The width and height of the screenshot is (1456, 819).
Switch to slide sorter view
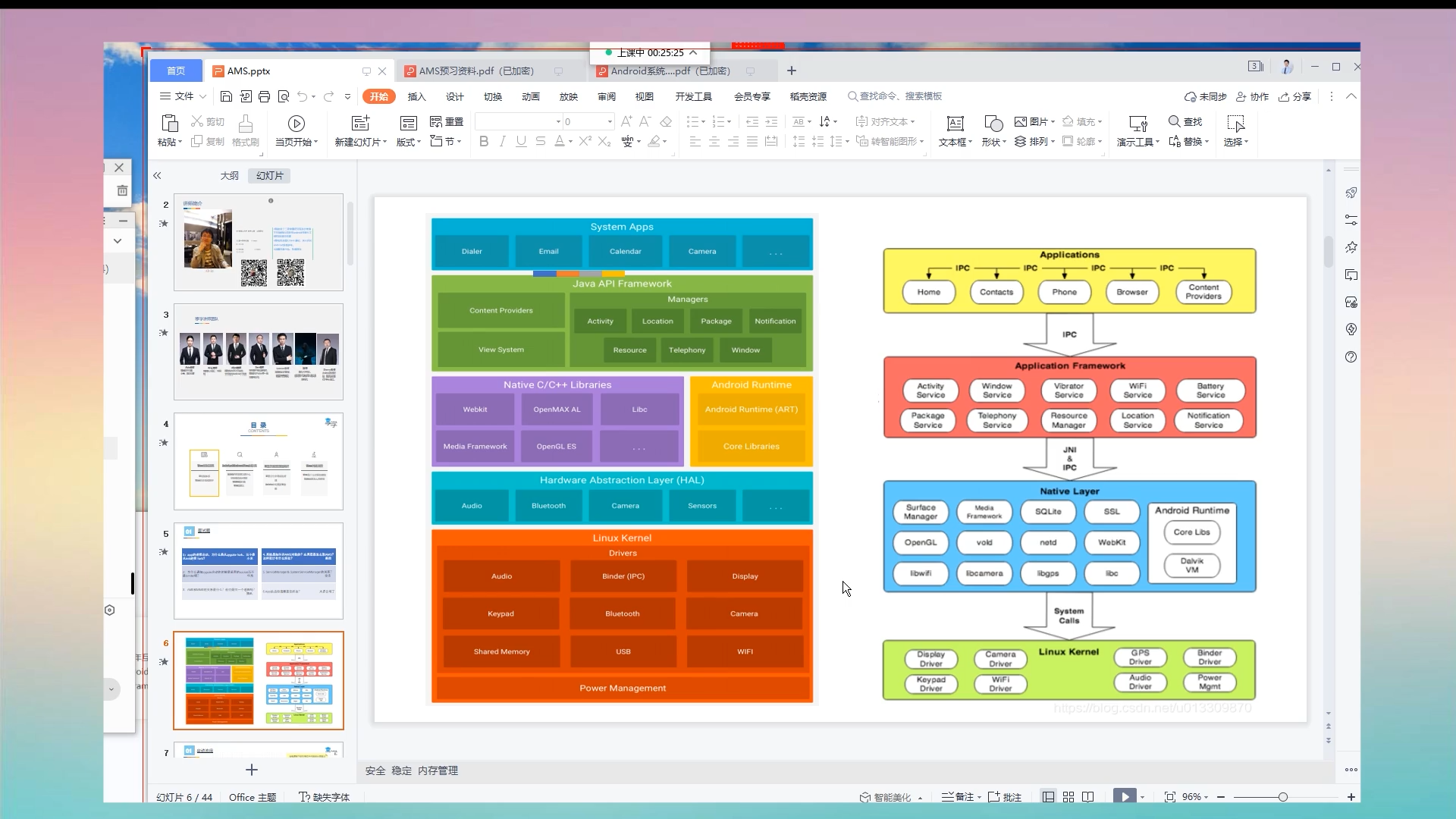[x=1068, y=797]
